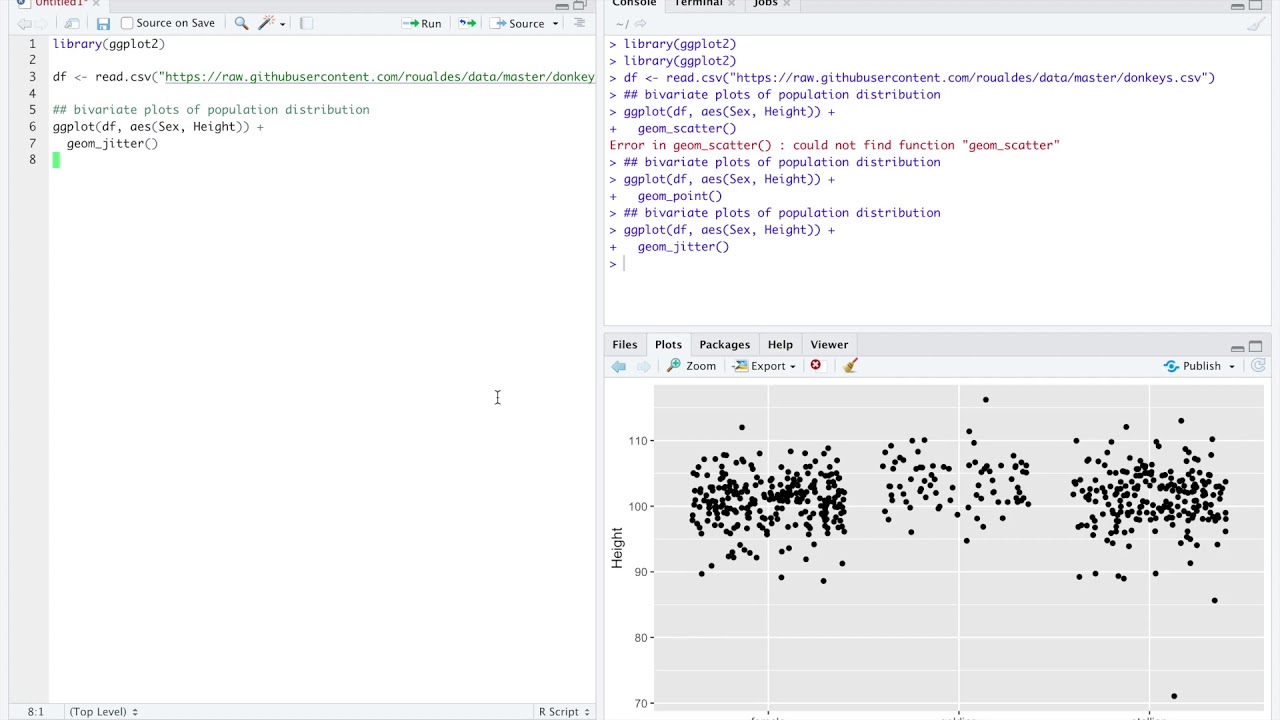The image size is (1280, 720).
Task: Click the Run button
Action: click(421, 23)
